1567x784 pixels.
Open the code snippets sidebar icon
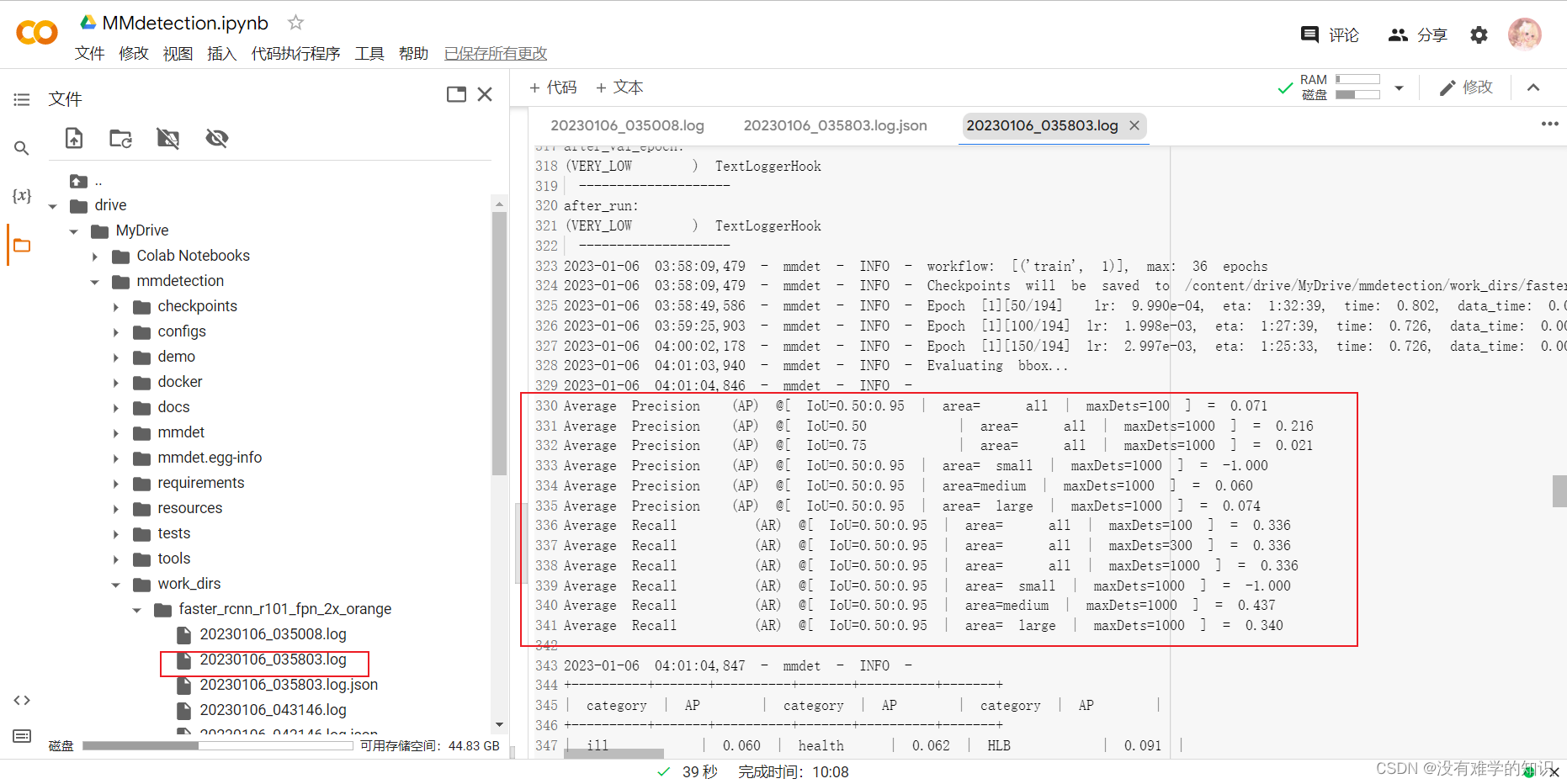coord(22,700)
